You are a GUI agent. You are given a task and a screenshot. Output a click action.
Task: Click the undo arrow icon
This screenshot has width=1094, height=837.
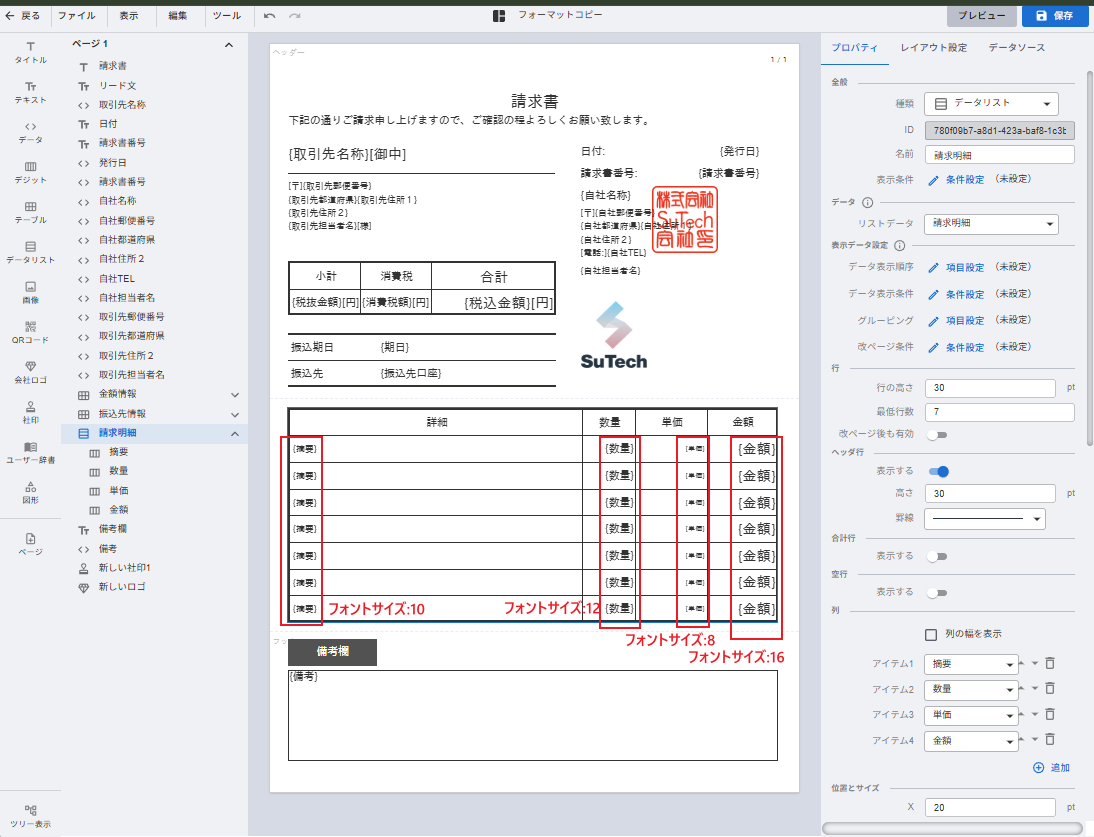[x=270, y=16]
